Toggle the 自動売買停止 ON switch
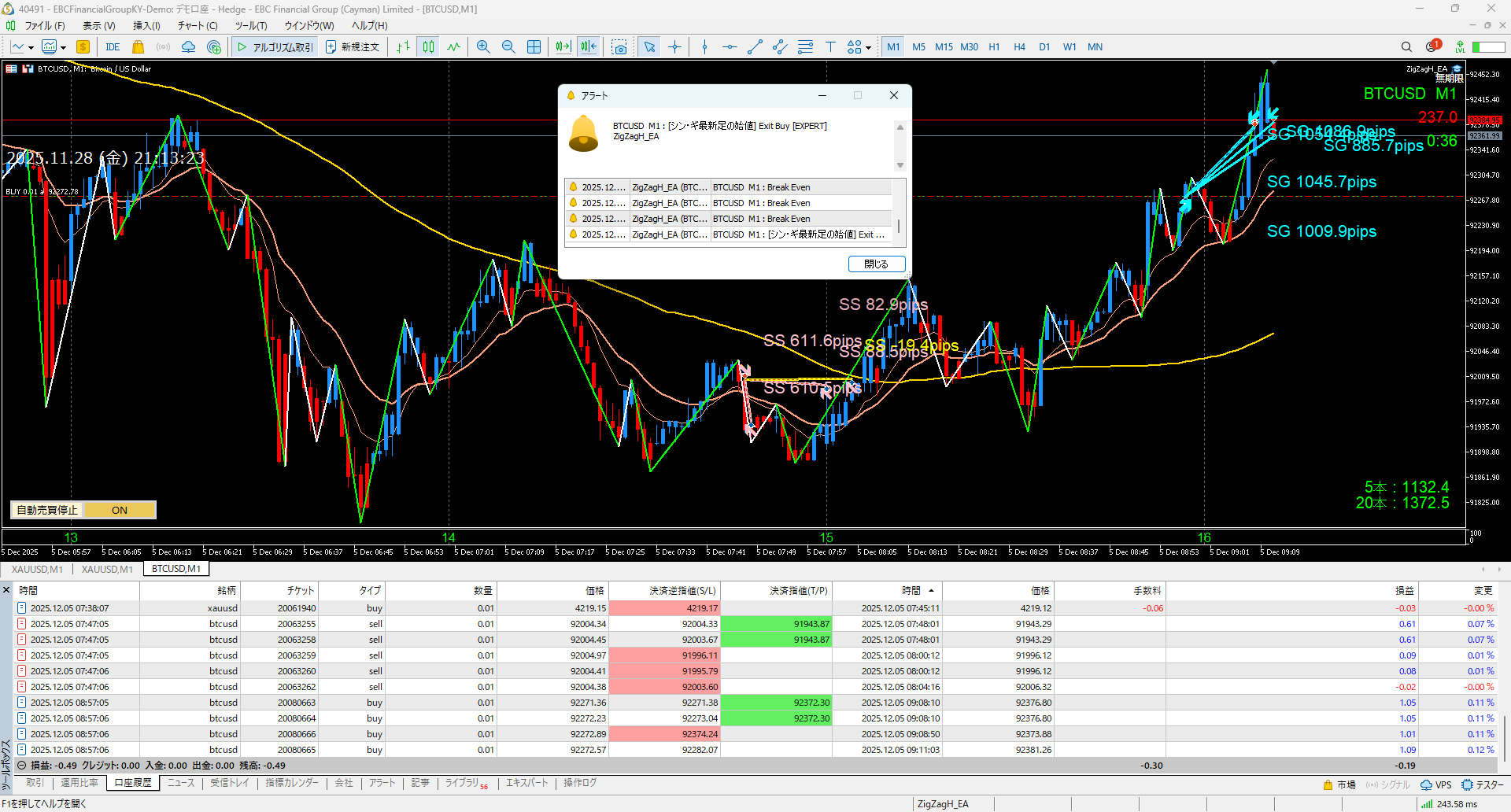 tap(119, 510)
